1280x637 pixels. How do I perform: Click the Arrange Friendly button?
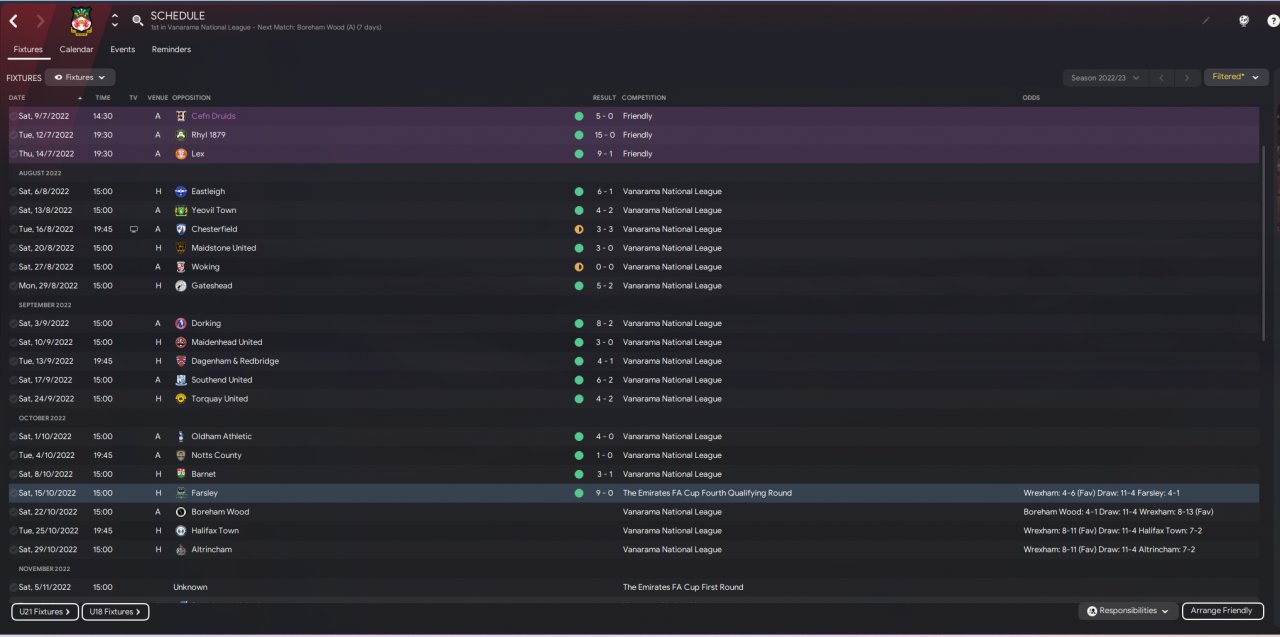coord(1223,611)
